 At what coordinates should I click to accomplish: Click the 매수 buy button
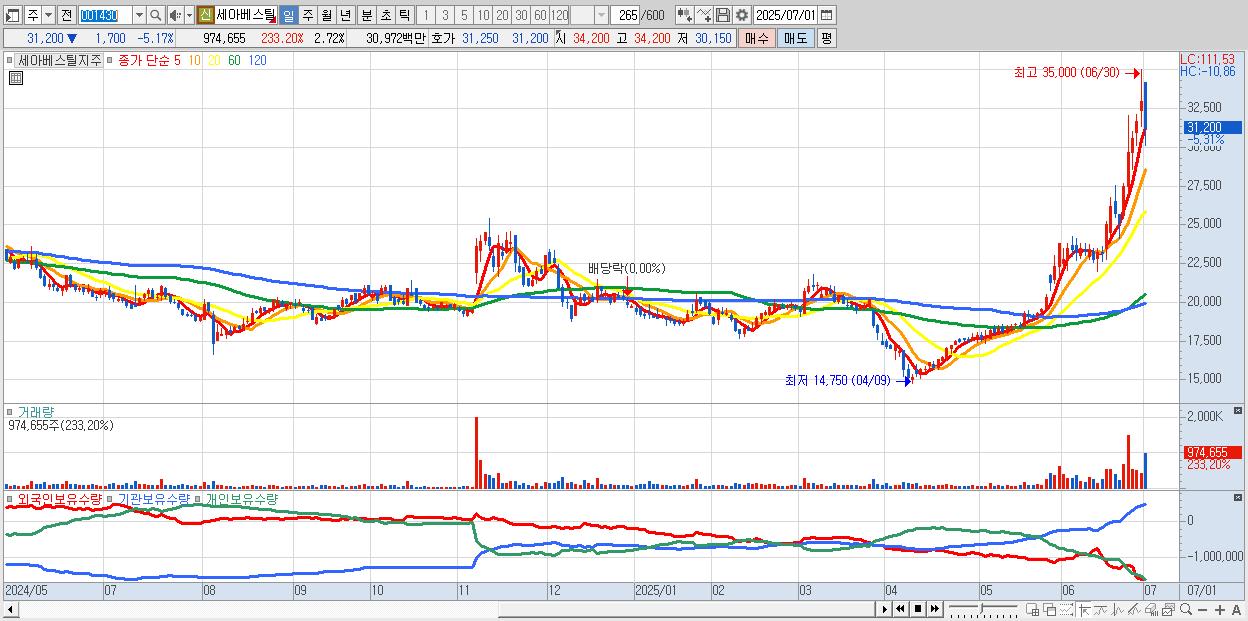click(757, 38)
